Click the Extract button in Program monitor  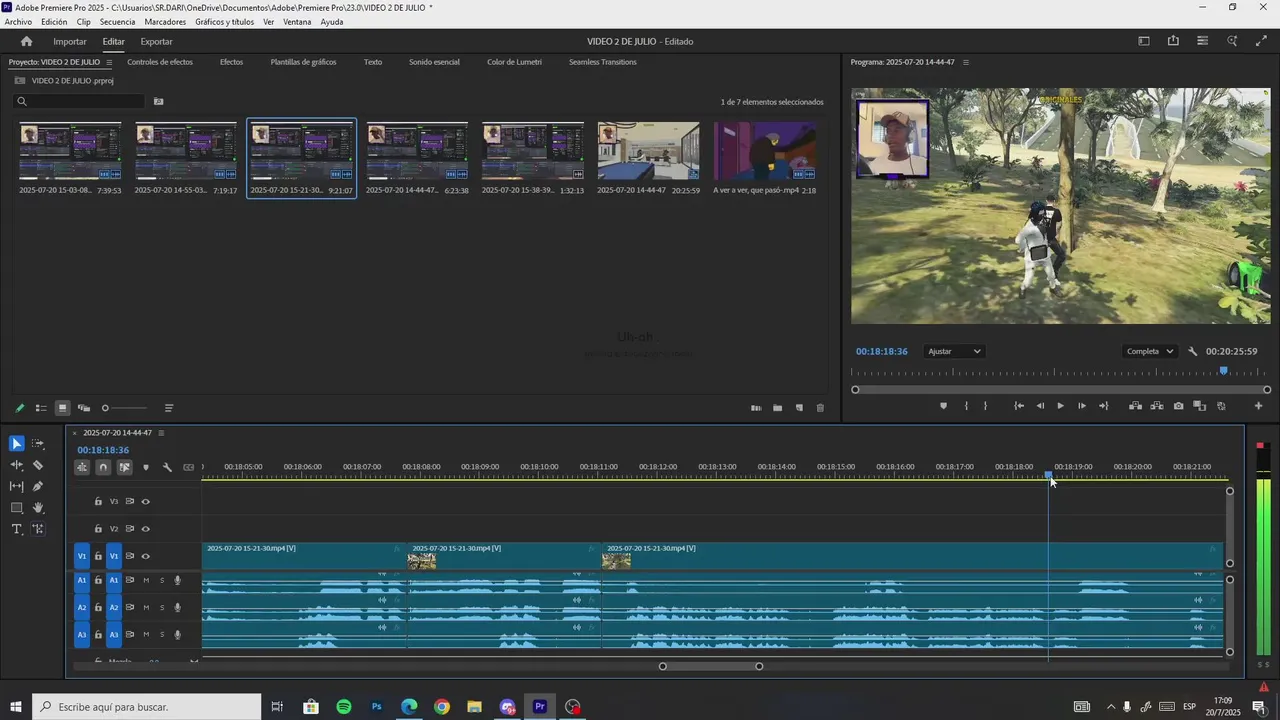pyautogui.click(x=1157, y=406)
